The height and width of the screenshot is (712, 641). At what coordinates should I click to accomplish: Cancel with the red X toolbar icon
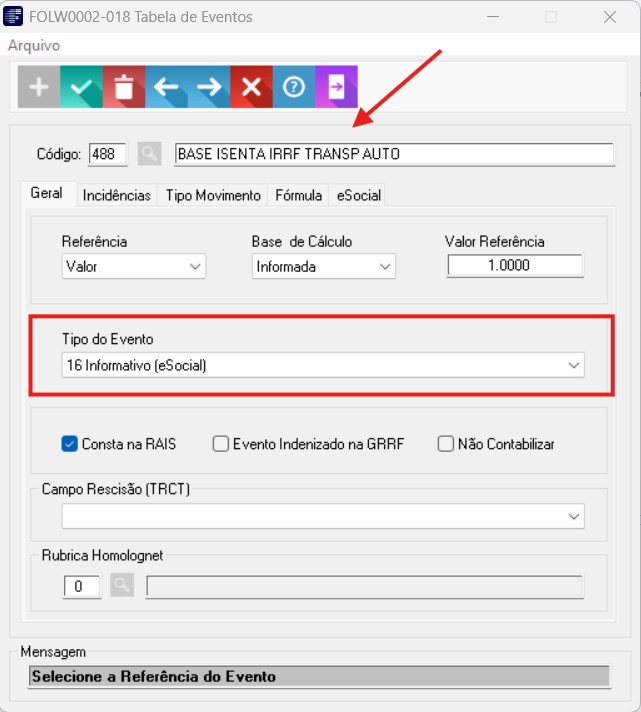point(251,87)
